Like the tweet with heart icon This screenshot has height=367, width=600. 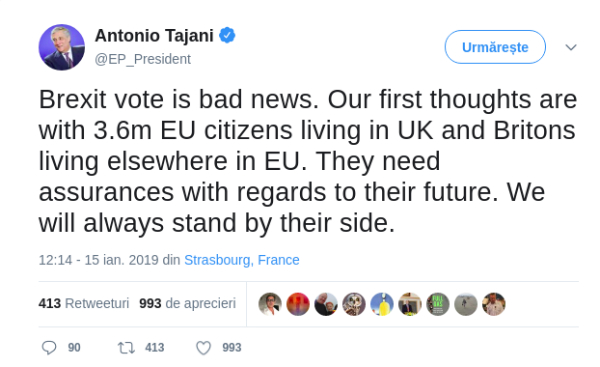click(x=204, y=347)
